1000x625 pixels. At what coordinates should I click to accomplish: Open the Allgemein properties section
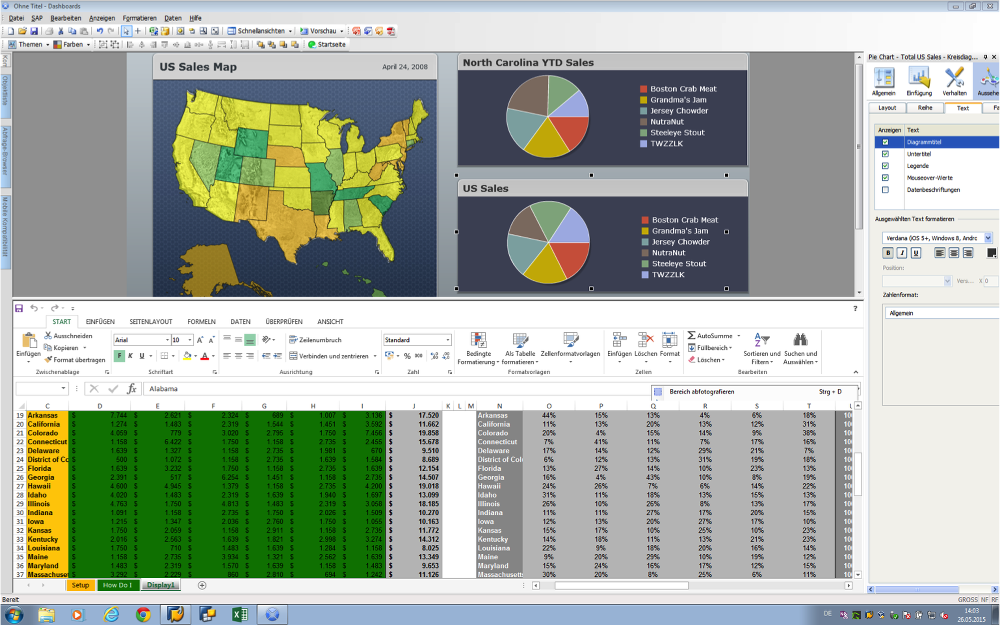coord(884,79)
